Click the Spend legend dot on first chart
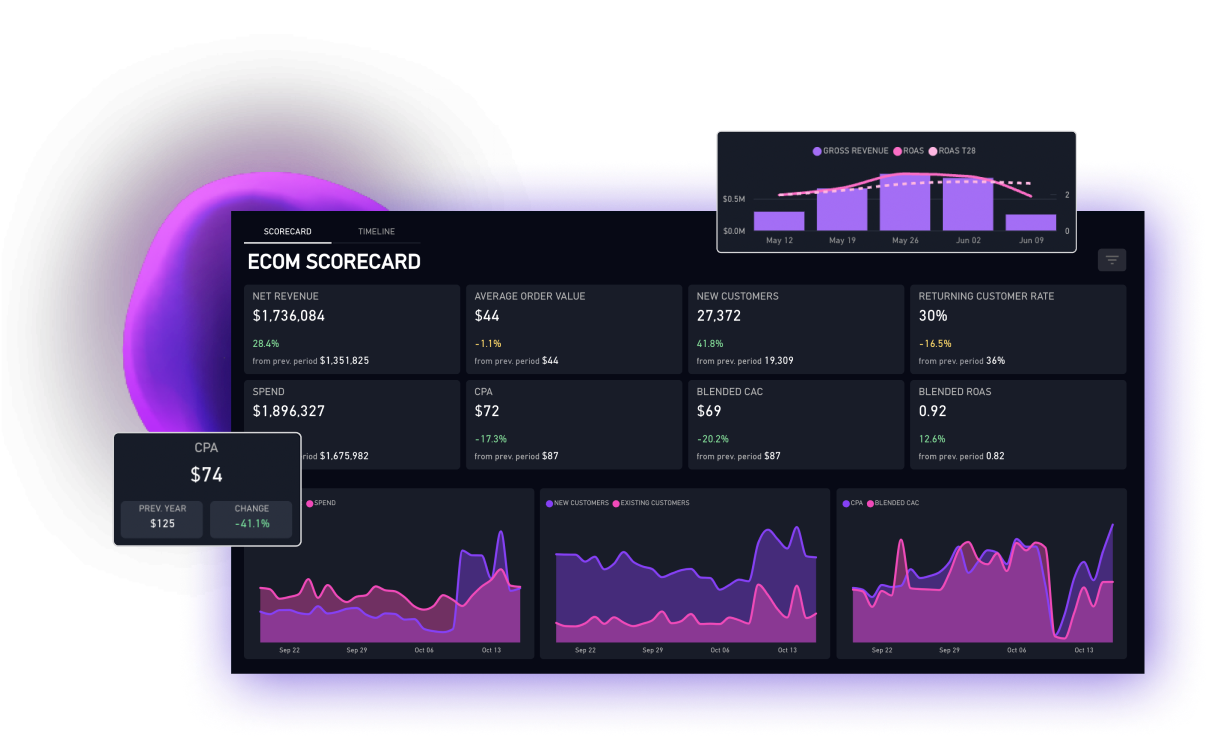The width and height of the screenshot is (1211, 743). pos(310,503)
